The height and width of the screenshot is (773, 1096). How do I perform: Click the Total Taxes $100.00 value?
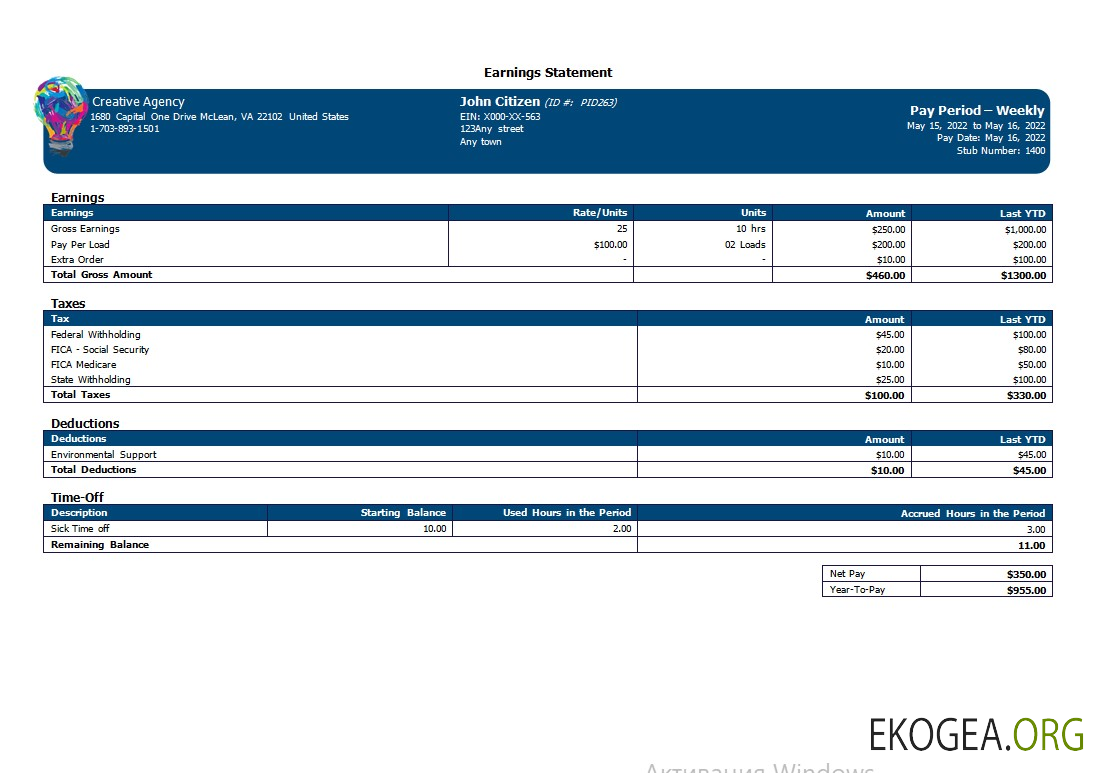[884, 395]
